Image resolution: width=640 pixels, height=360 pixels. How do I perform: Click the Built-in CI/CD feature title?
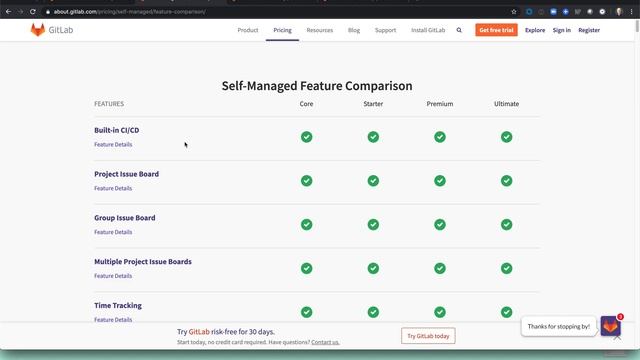pos(117,130)
